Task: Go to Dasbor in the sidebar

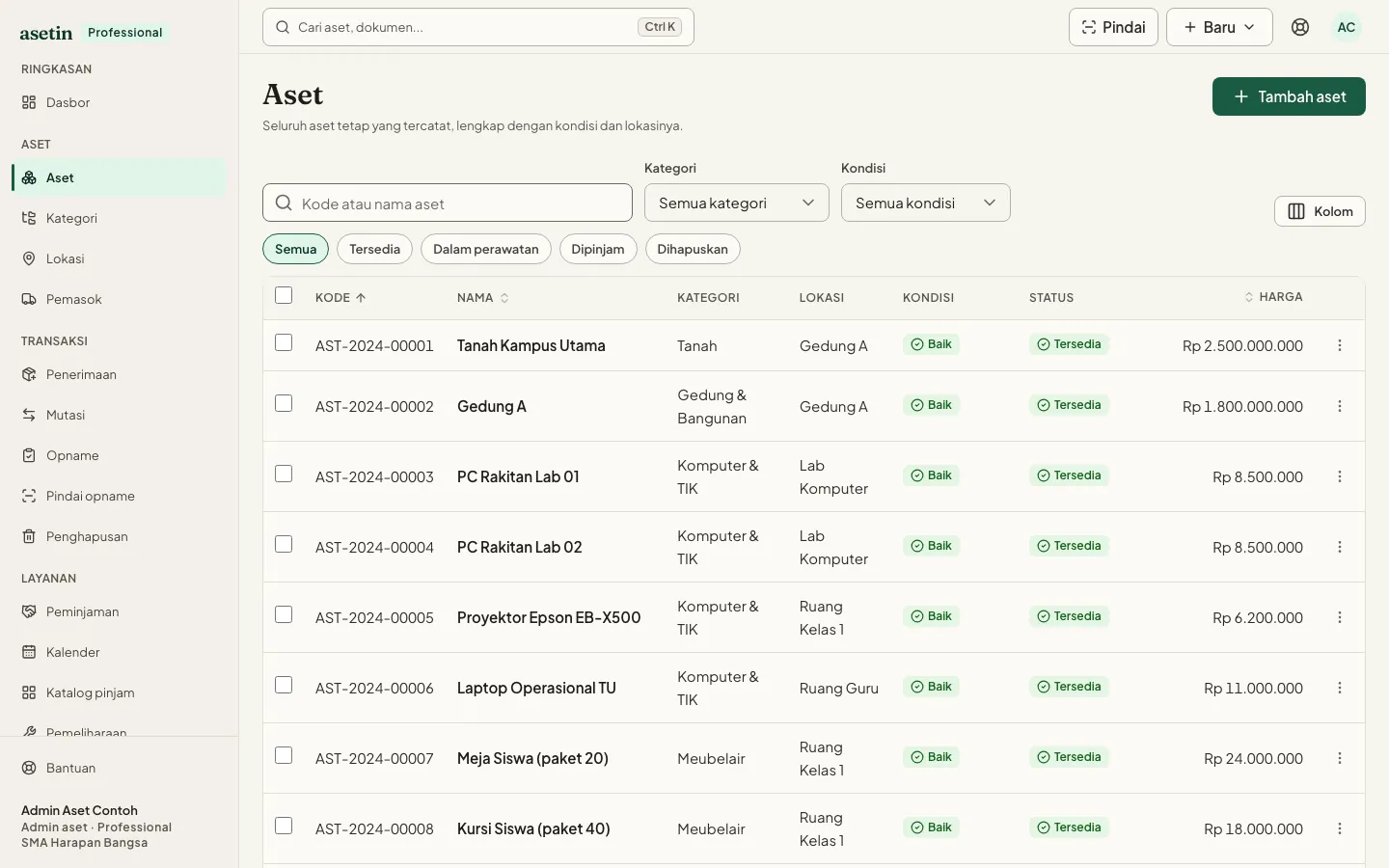Action: point(120,102)
